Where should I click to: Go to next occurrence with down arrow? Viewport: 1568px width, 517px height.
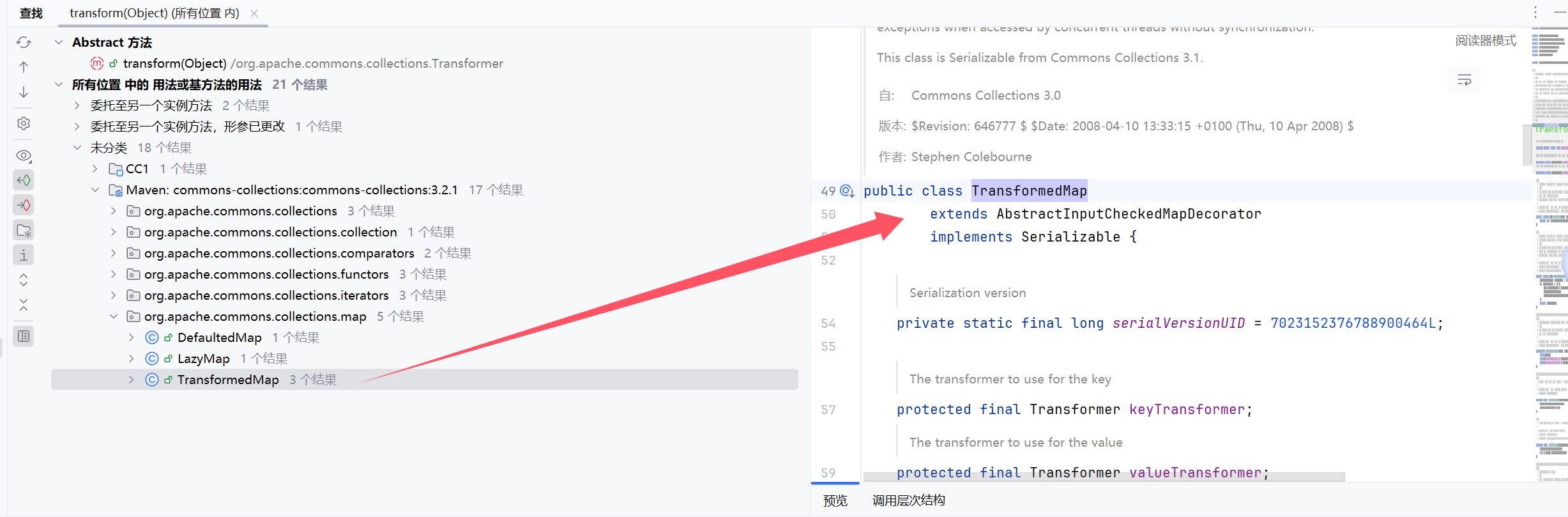coord(24,92)
